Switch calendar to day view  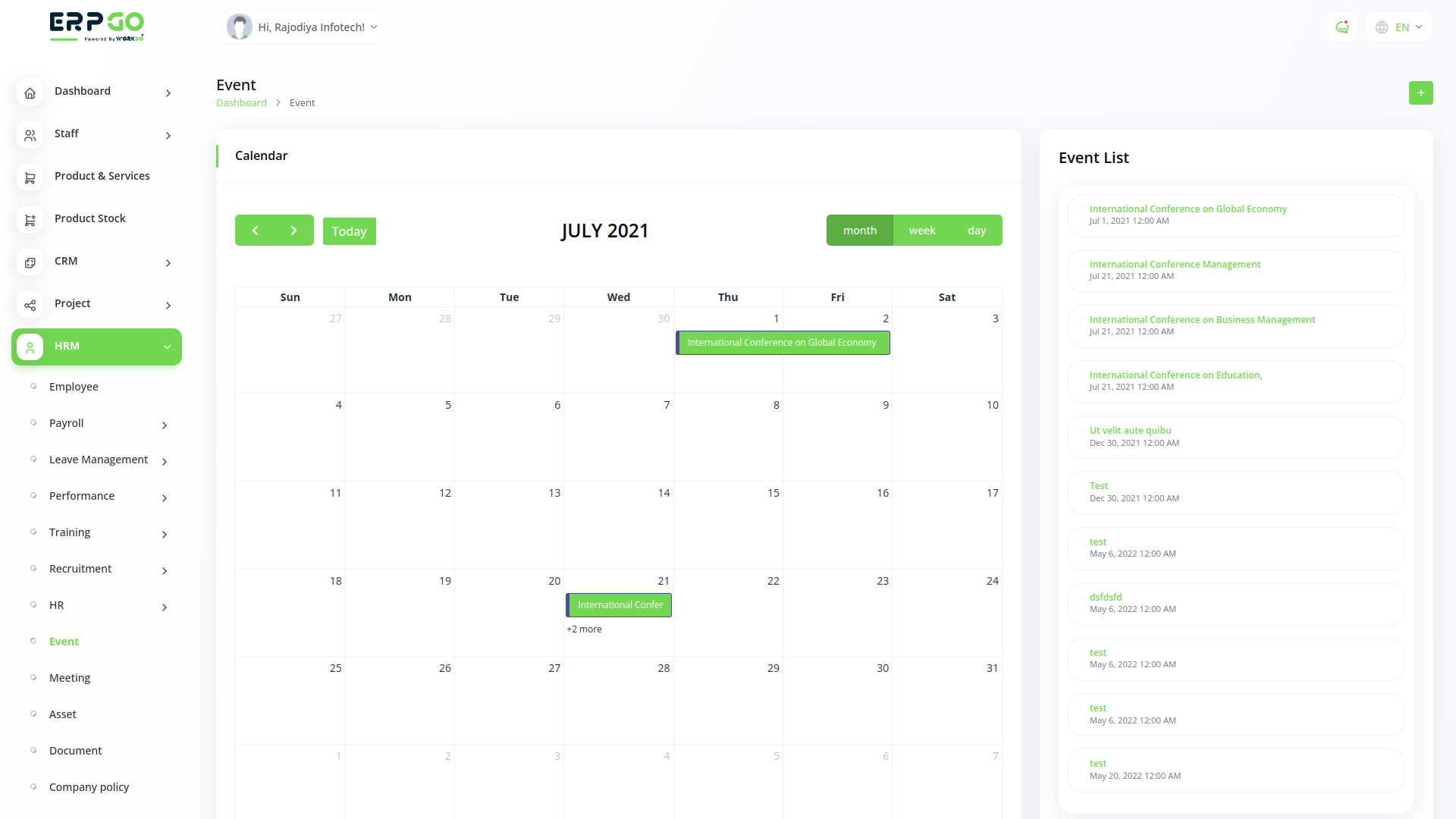pos(976,231)
